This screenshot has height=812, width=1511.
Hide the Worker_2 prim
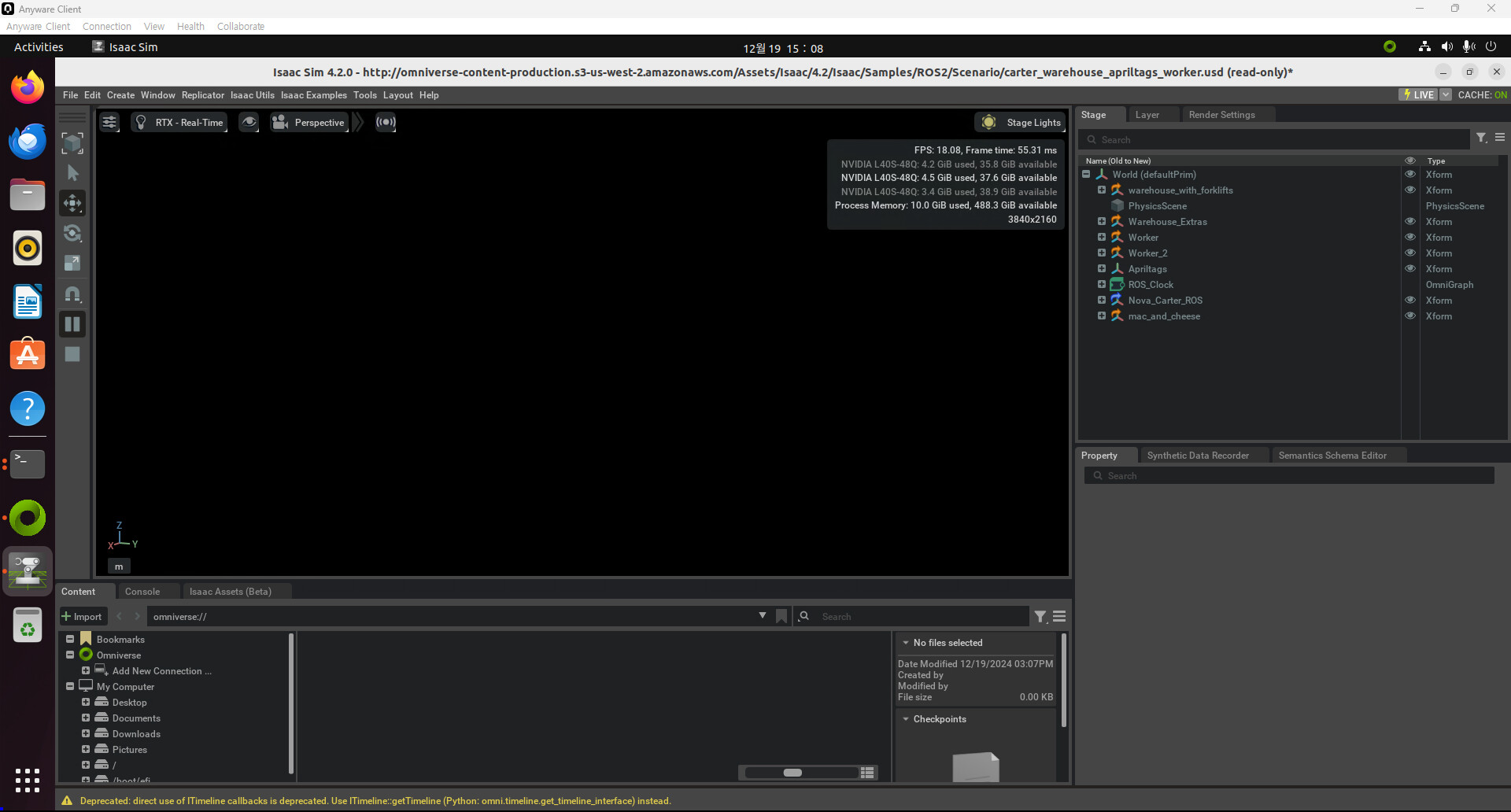coord(1410,253)
